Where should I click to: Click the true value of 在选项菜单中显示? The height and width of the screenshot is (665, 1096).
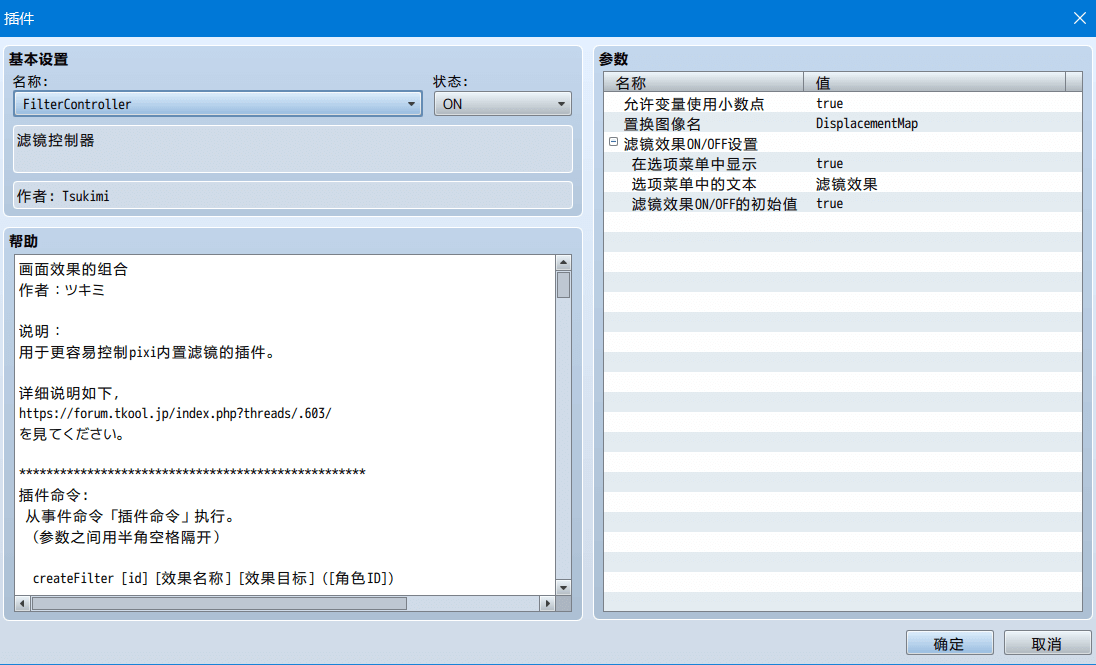[x=830, y=164]
